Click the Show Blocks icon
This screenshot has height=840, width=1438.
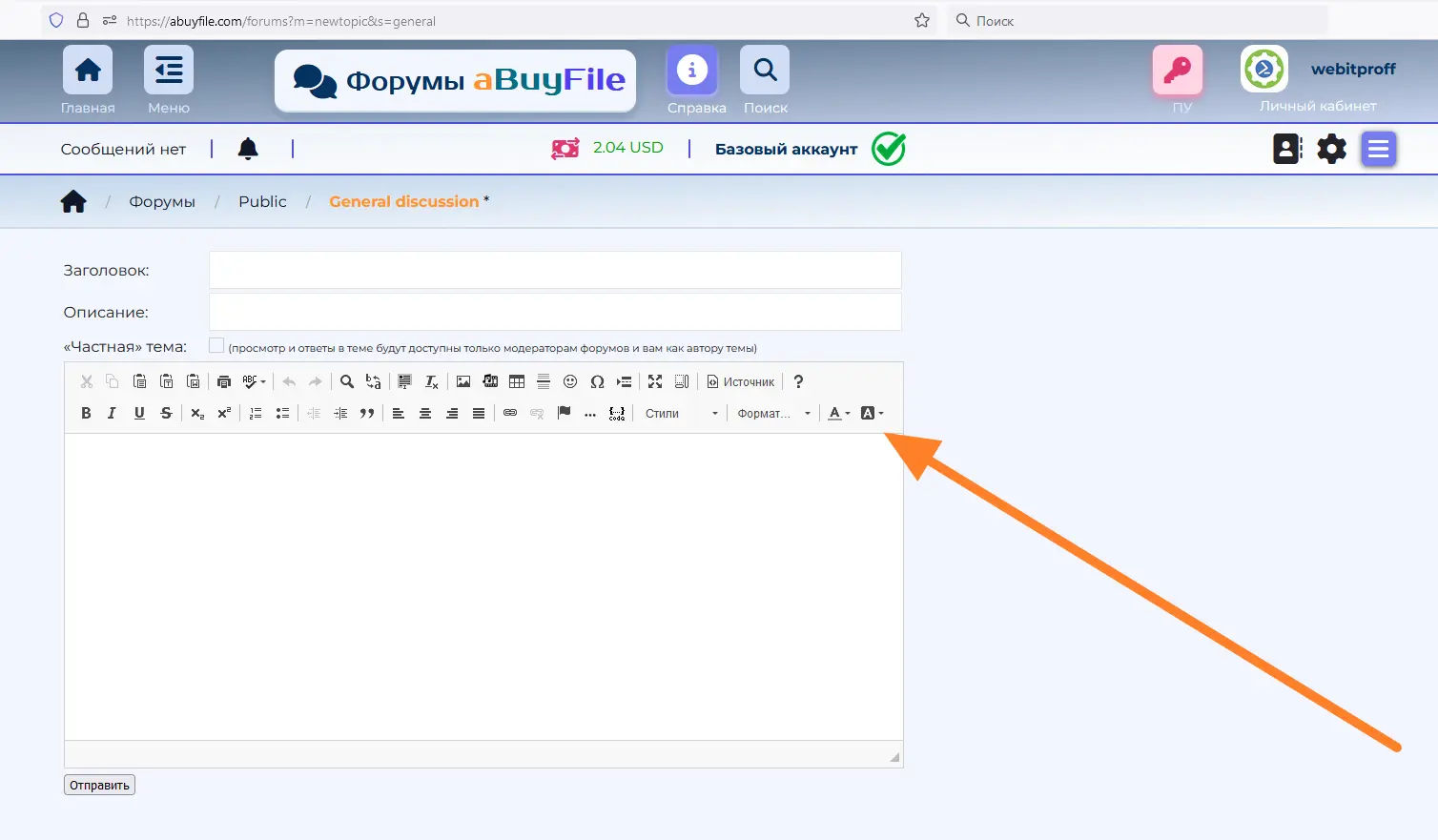[x=682, y=381]
